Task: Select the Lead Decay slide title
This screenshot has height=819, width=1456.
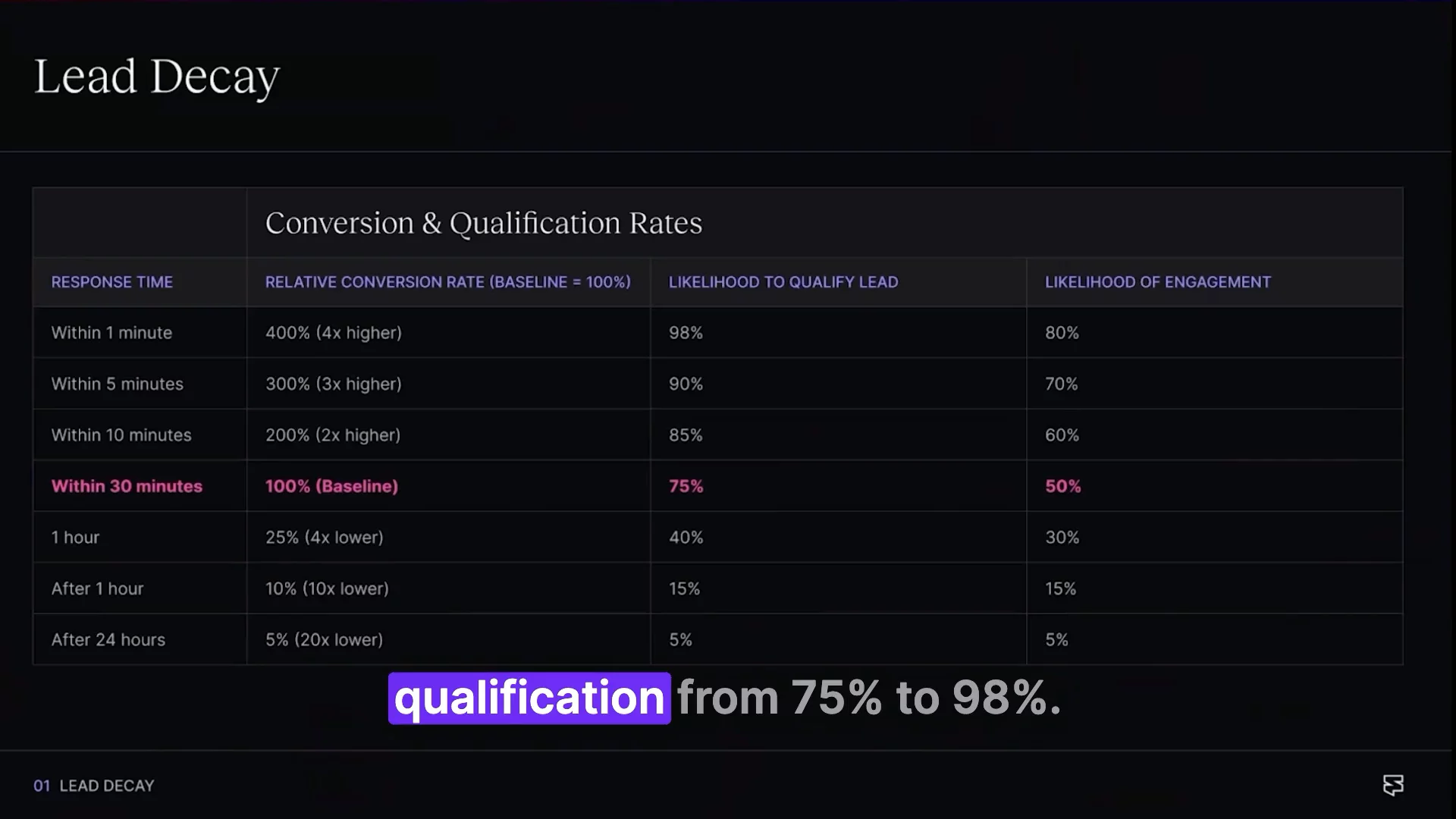Action: (x=157, y=77)
